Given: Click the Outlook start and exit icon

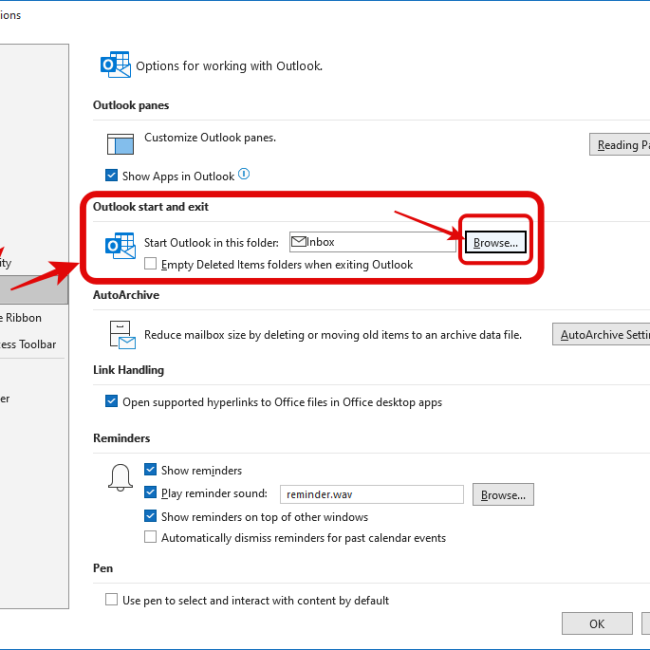Looking at the screenshot, I should [120, 245].
